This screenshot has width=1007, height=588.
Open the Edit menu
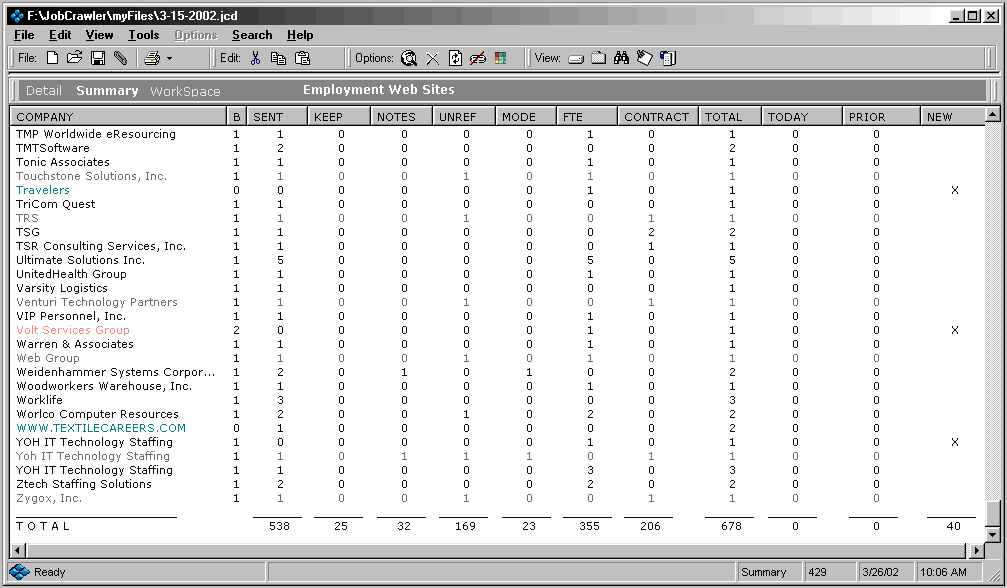click(x=60, y=35)
